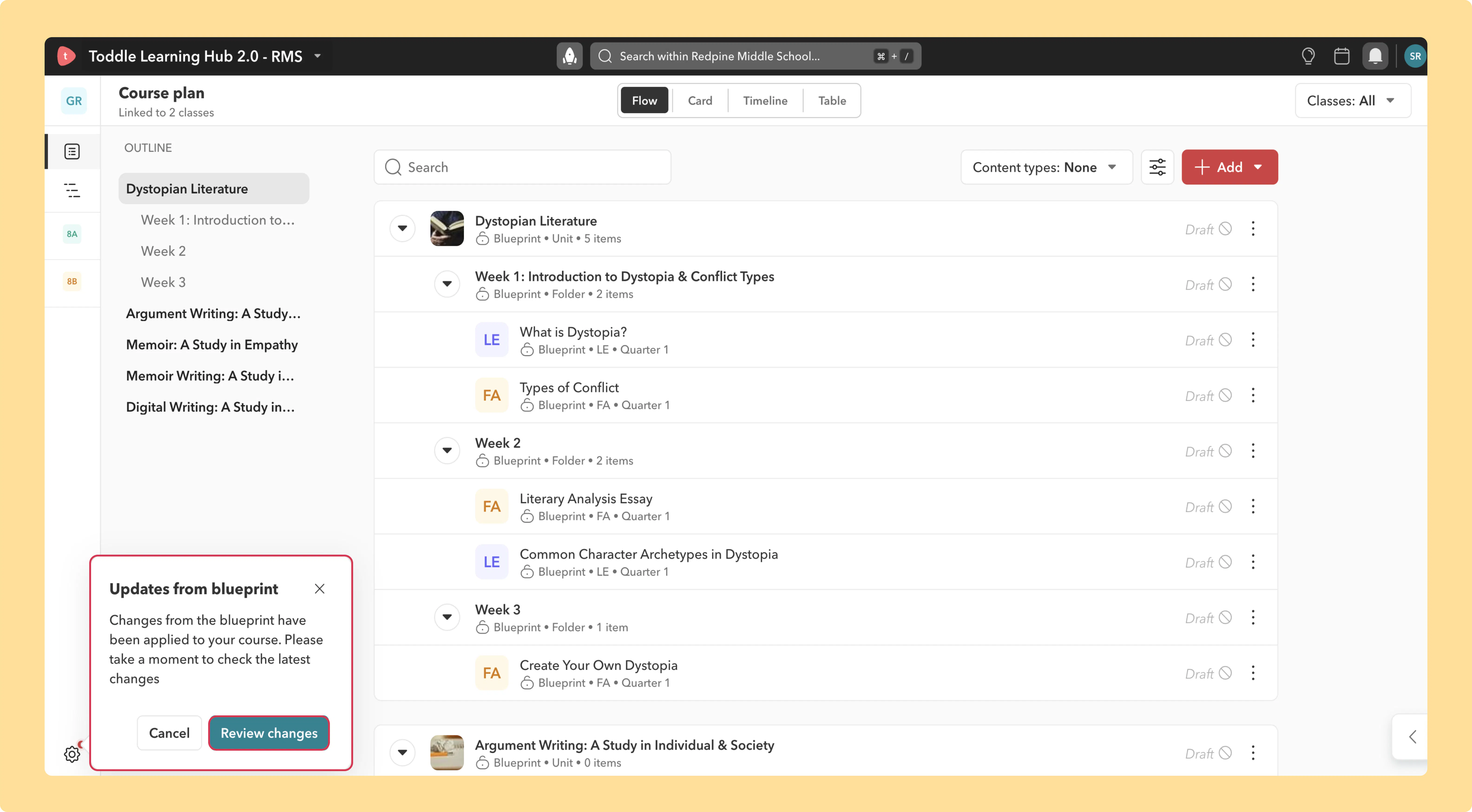Select Dystopian Literature in outline

pyautogui.click(x=214, y=189)
